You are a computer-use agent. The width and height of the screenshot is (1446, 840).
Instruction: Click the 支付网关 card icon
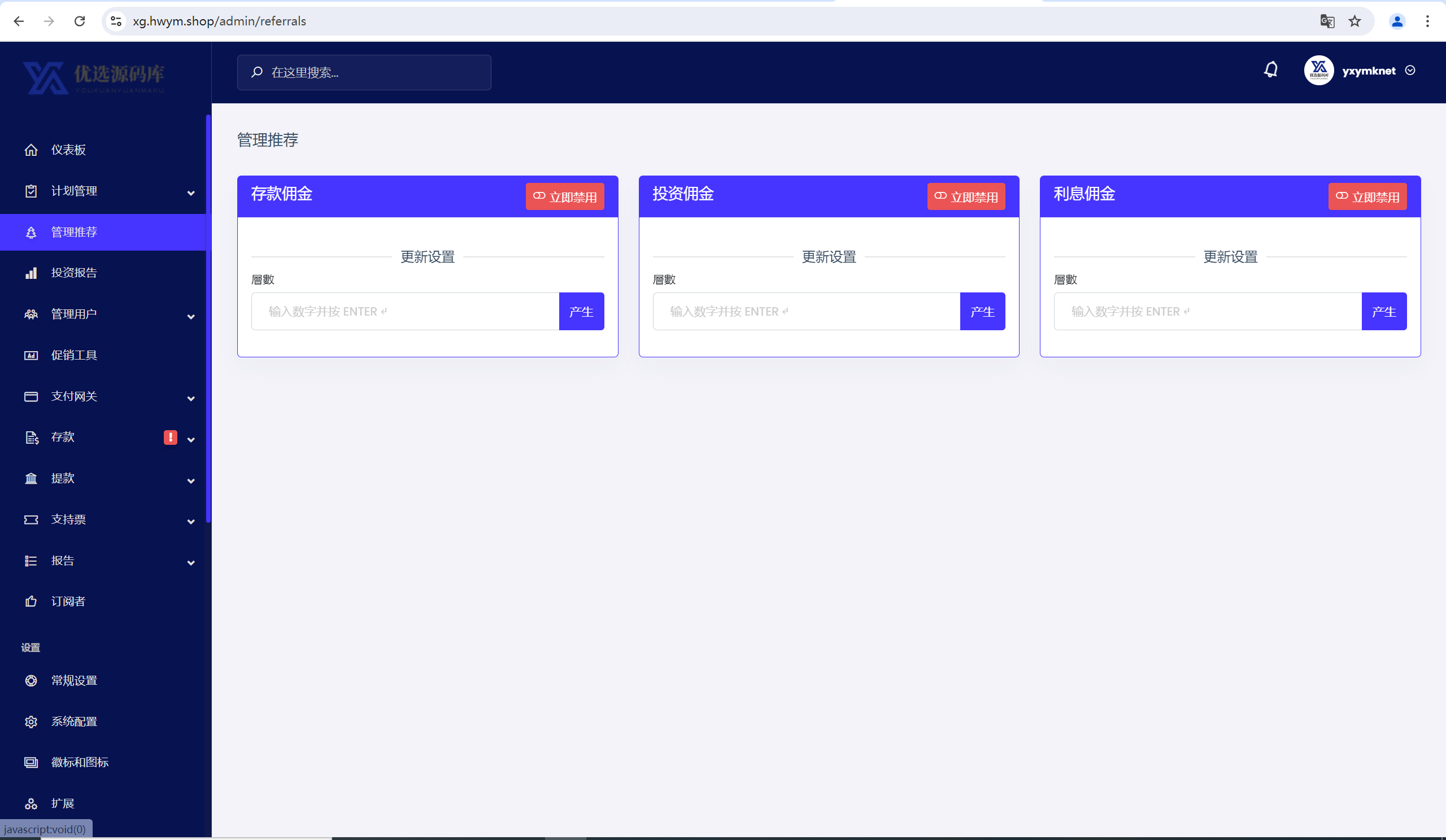(x=31, y=396)
